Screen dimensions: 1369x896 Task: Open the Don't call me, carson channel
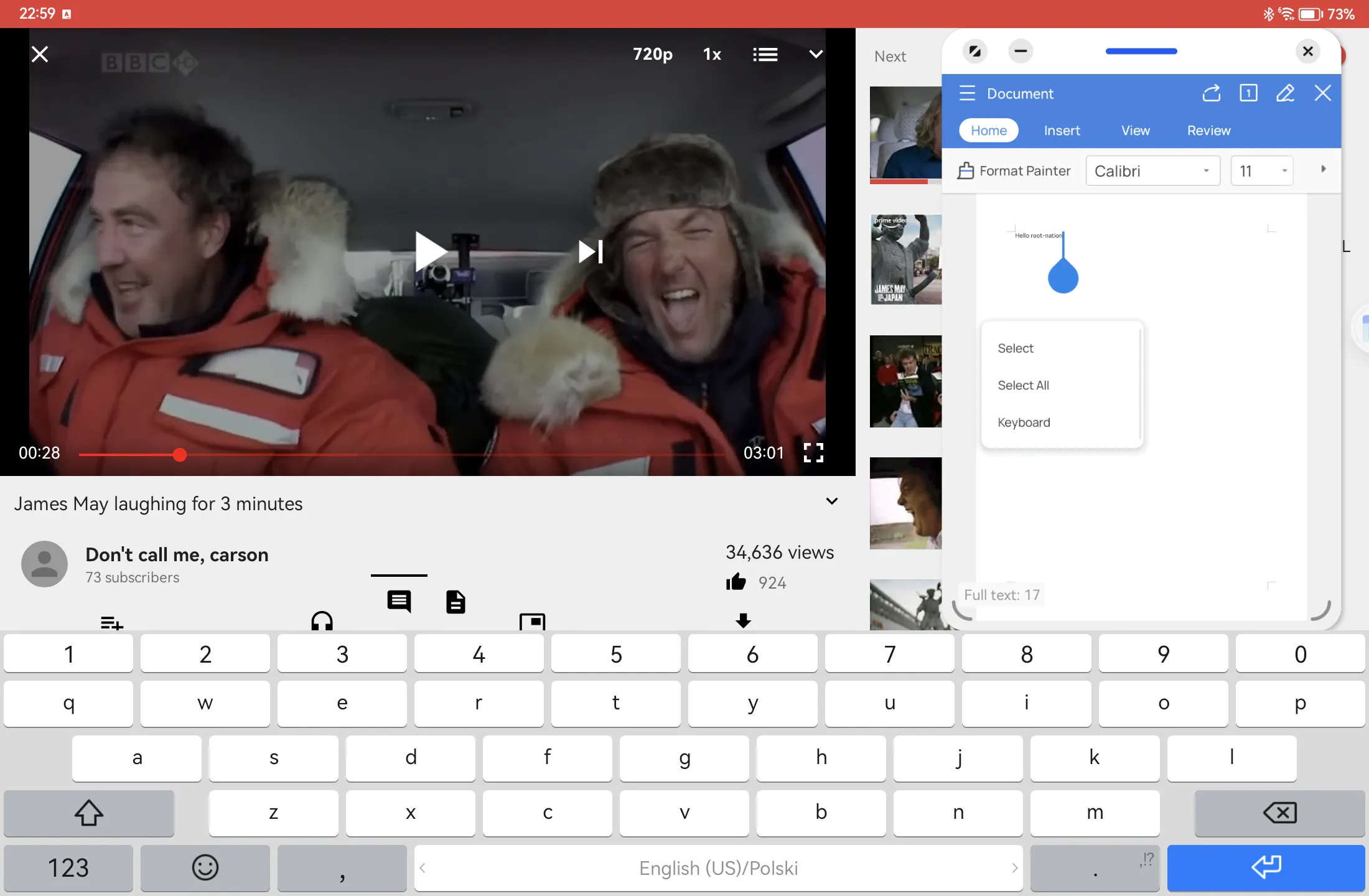177,554
